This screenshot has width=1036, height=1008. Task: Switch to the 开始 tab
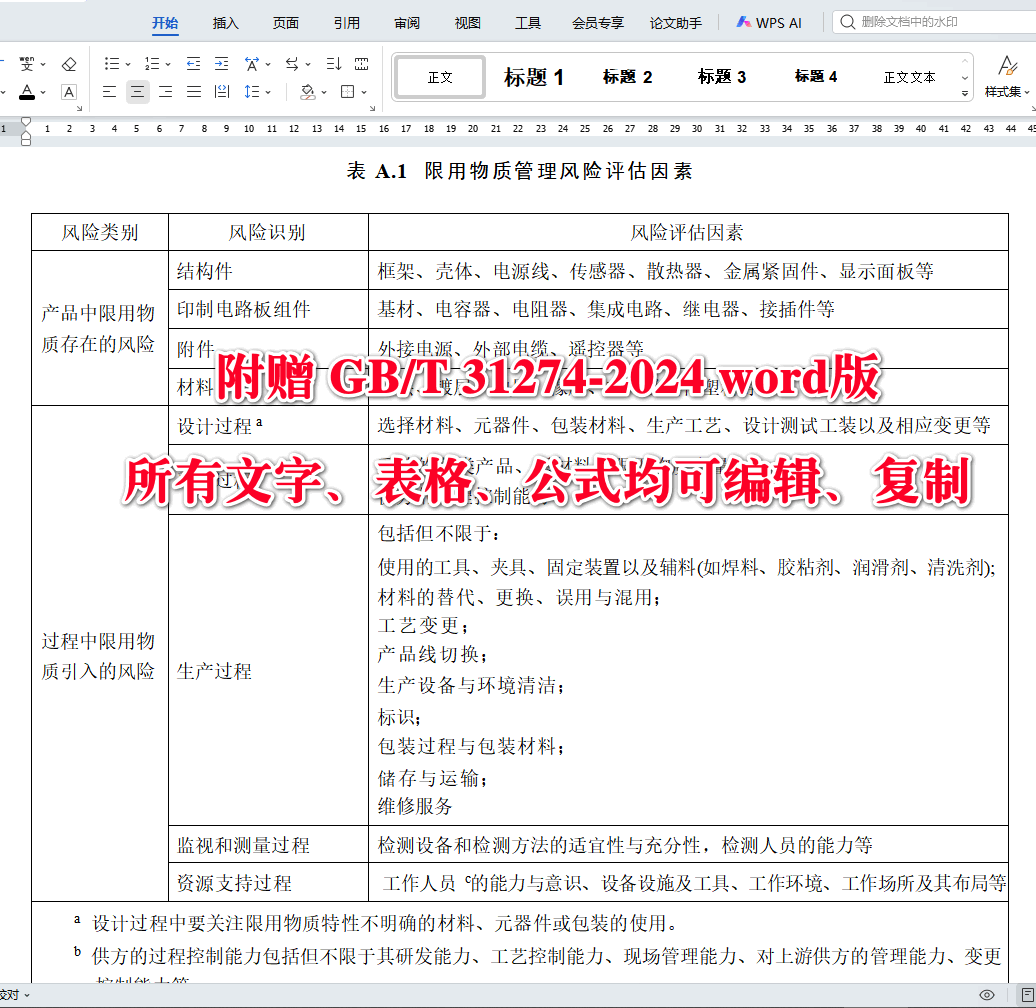point(165,23)
